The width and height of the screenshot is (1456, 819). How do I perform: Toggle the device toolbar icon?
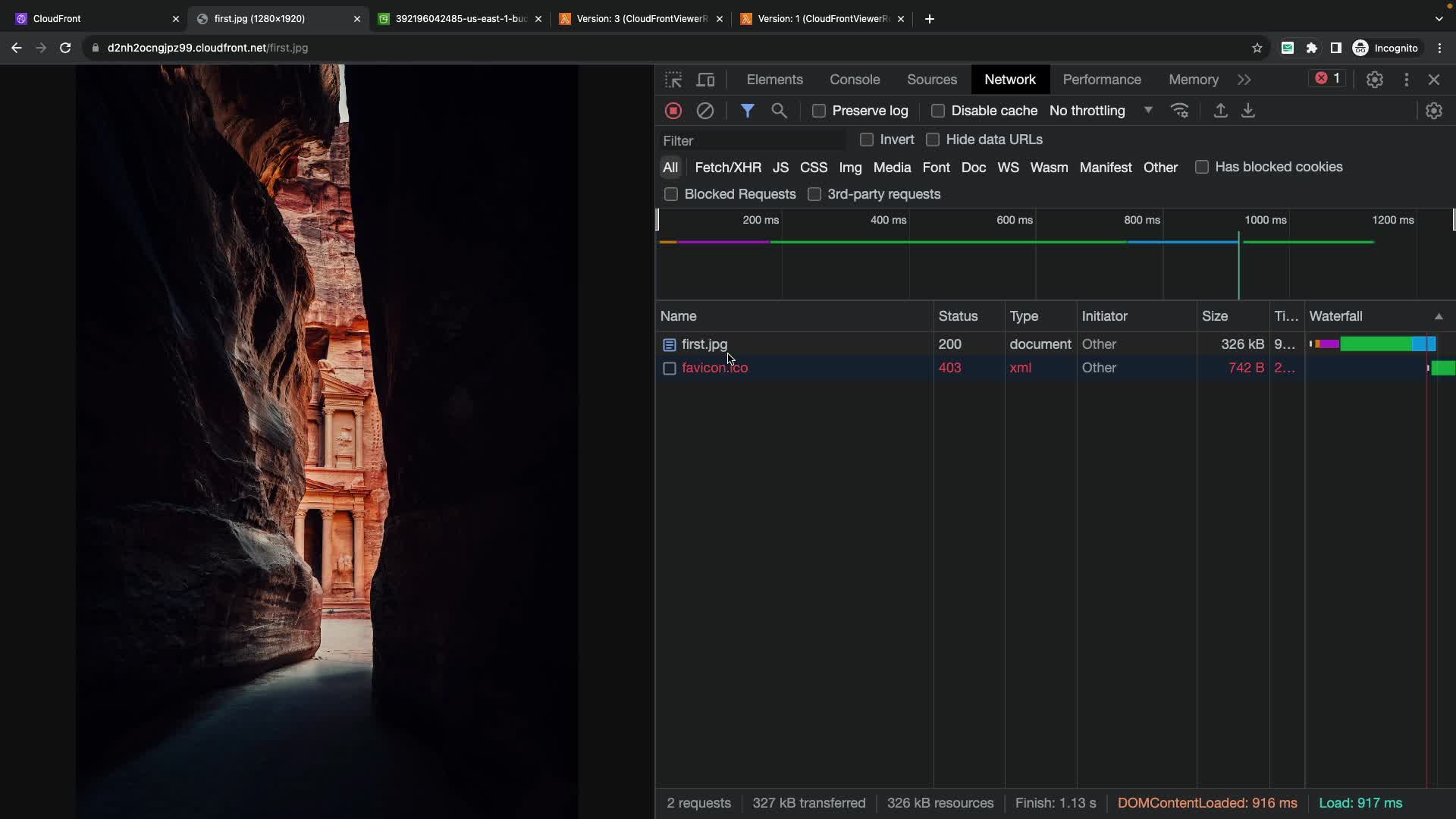point(705,80)
